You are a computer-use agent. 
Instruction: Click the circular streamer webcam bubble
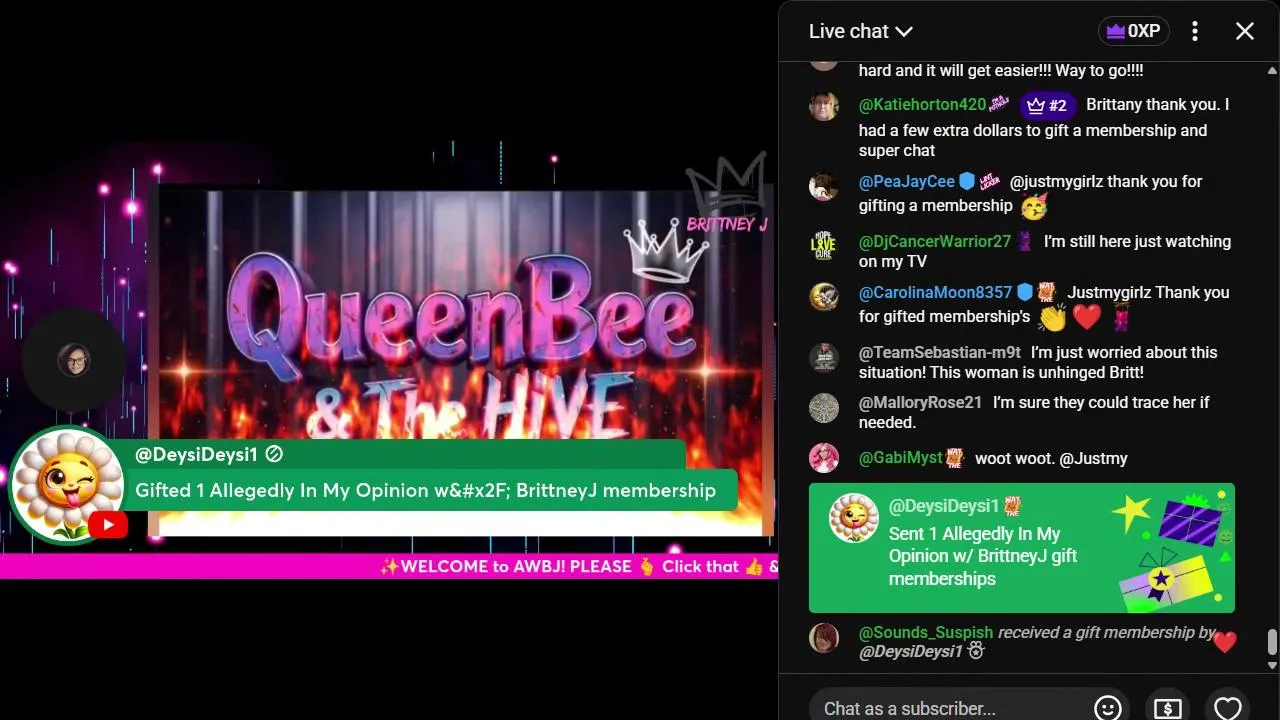coord(73,360)
